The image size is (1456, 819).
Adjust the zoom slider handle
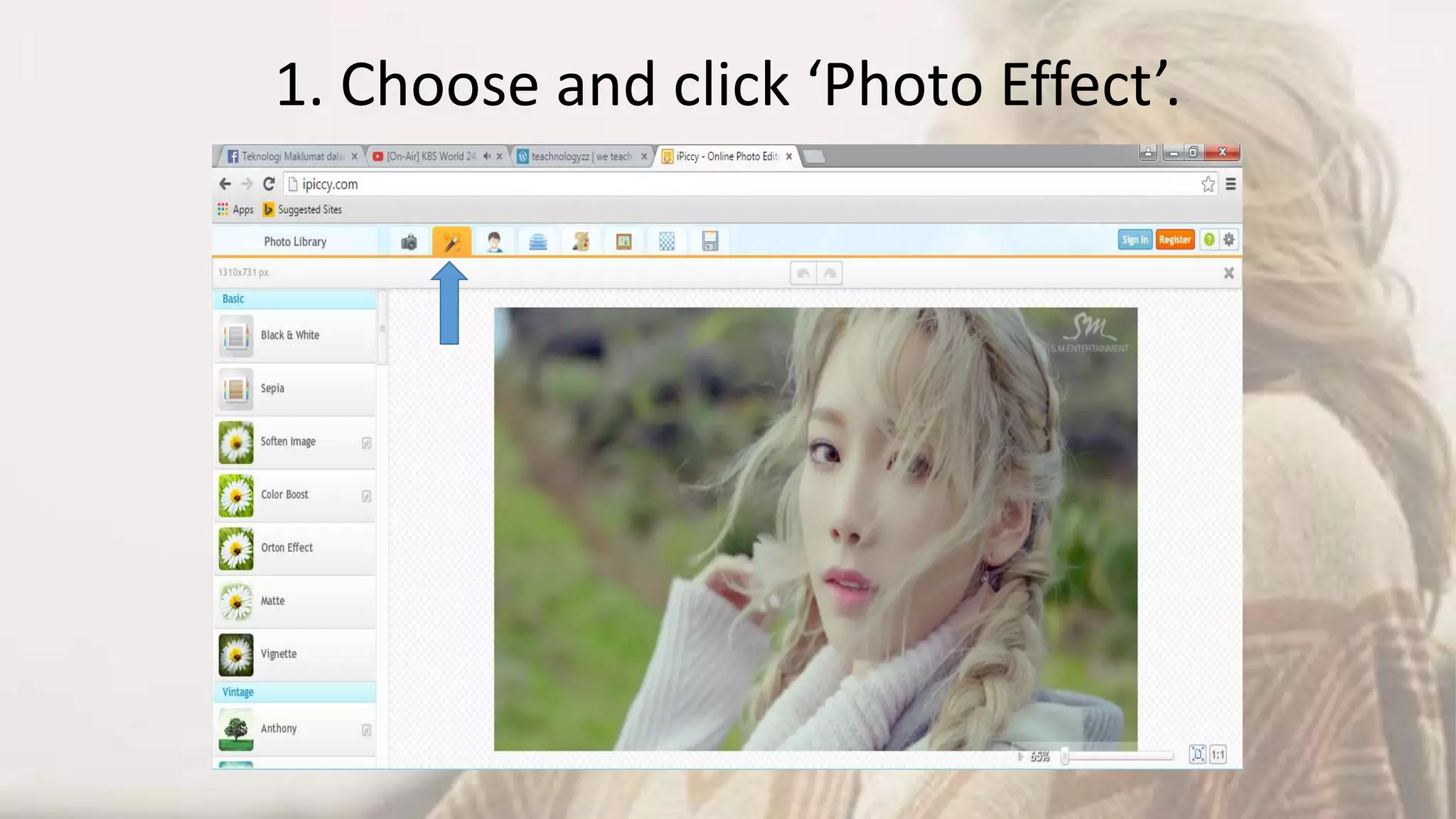(1065, 756)
